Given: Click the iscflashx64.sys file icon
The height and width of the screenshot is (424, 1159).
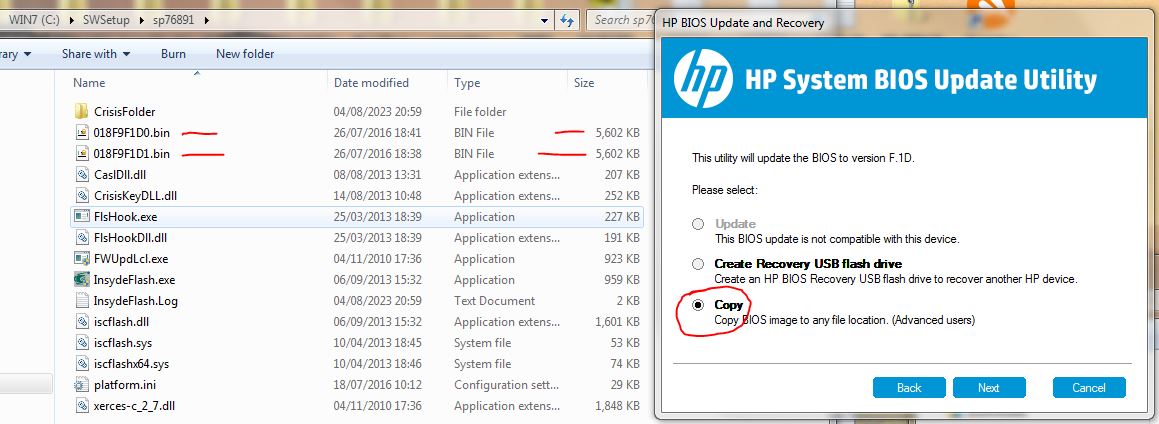Looking at the screenshot, I should (81, 364).
